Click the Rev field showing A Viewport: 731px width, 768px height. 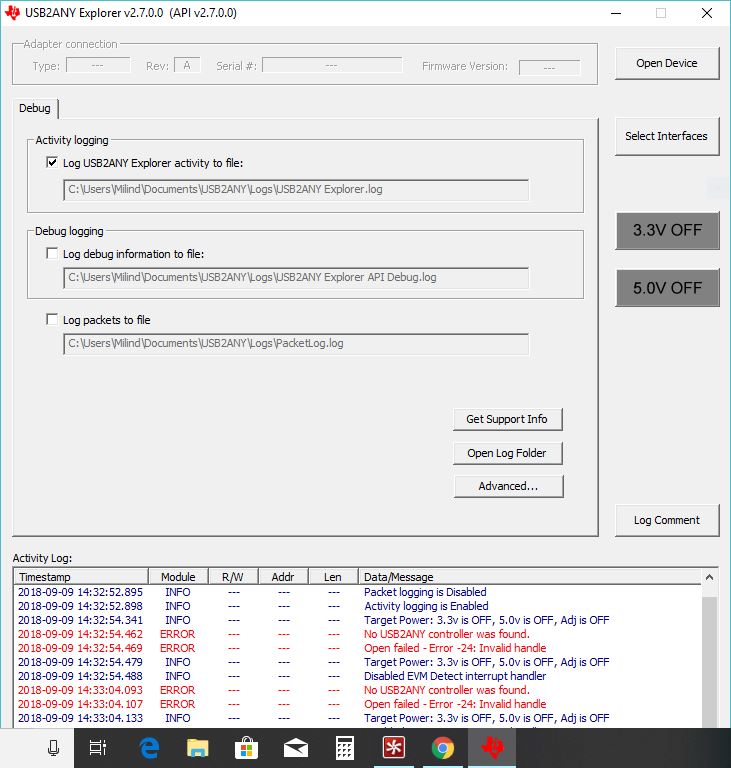coord(187,65)
